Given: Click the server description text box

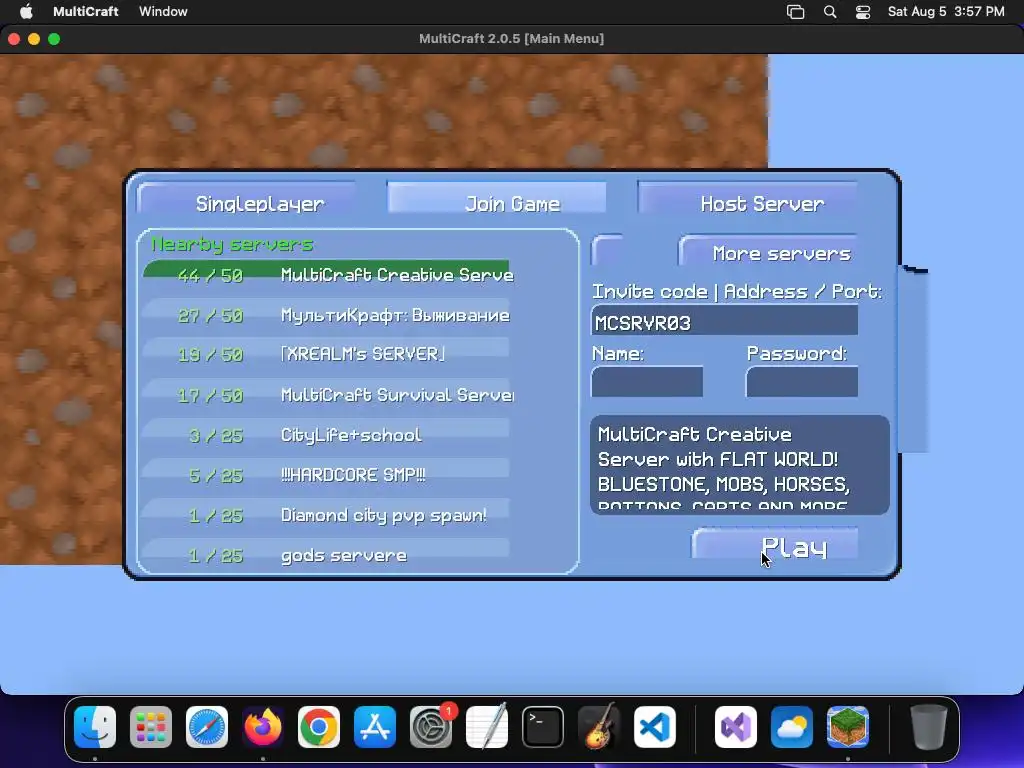Looking at the screenshot, I should tap(740, 465).
